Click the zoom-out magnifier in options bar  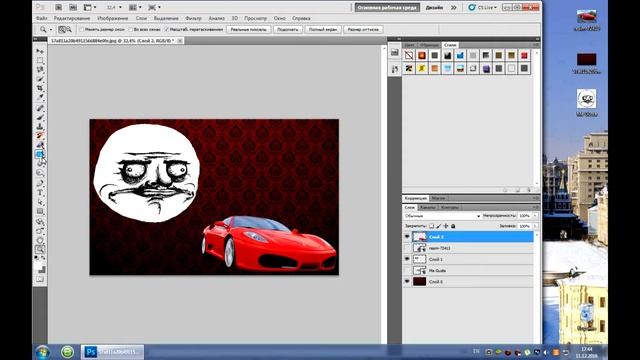pos(69,29)
